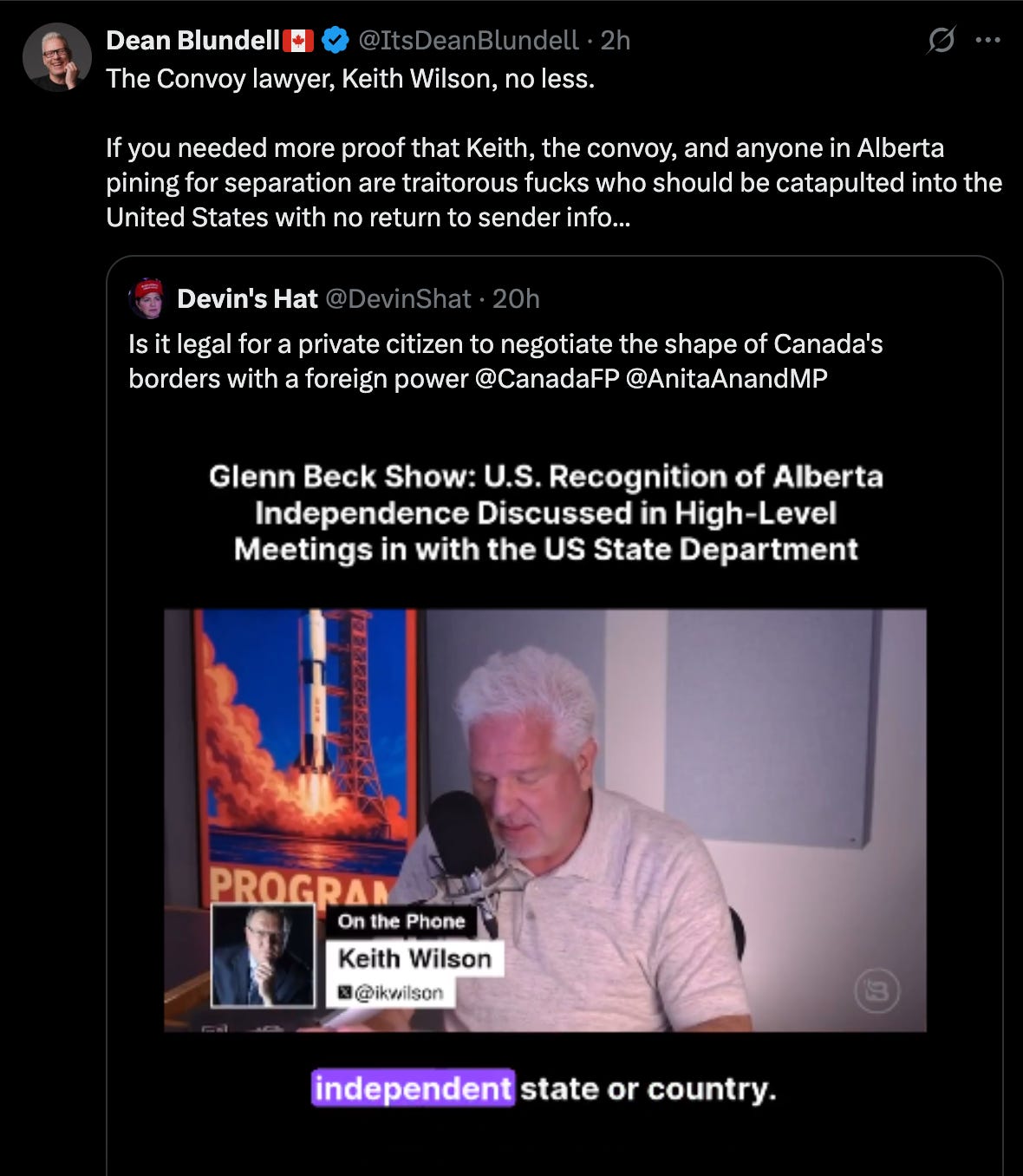1023x1176 pixels.
Task: Open the 2h tweet timestamp
Action: coord(616,40)
